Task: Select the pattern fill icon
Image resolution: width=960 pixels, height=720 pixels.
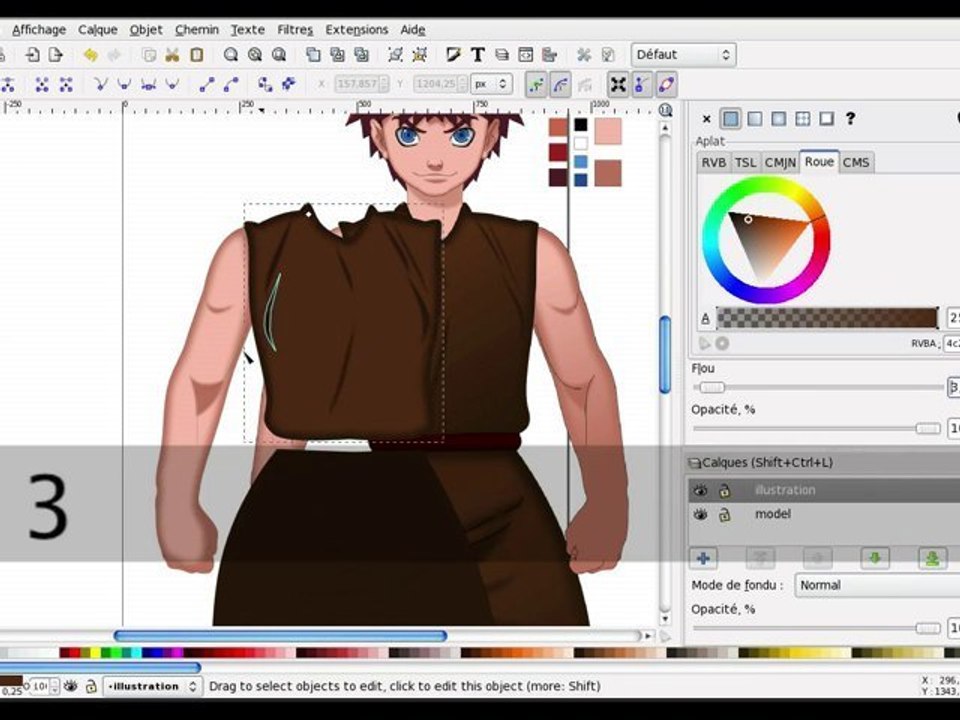Action: pos(803,119)
